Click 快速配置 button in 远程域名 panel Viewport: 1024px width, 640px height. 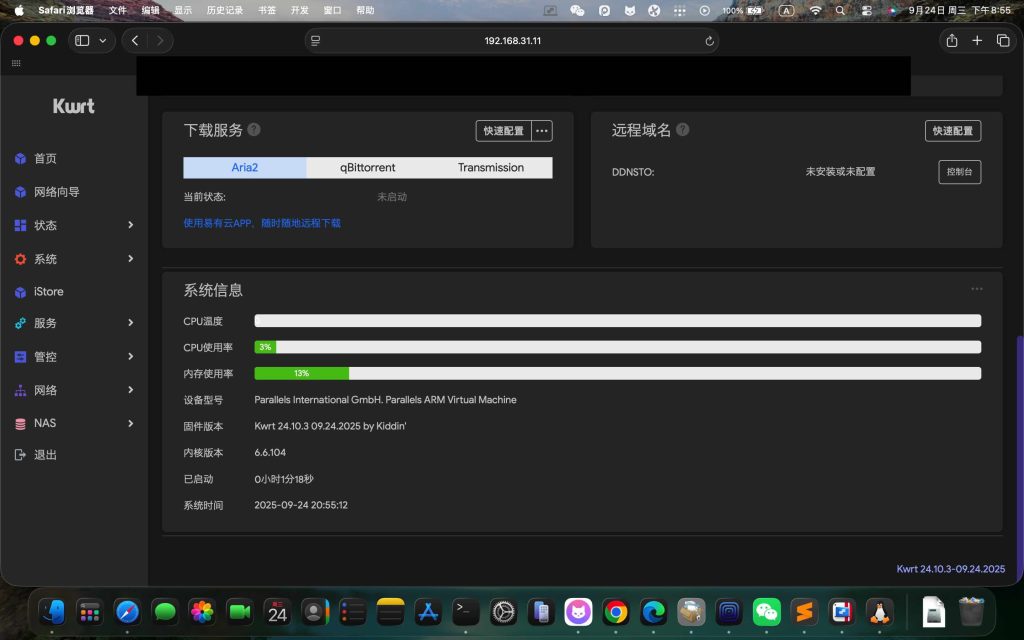click(x=952, y=131)
